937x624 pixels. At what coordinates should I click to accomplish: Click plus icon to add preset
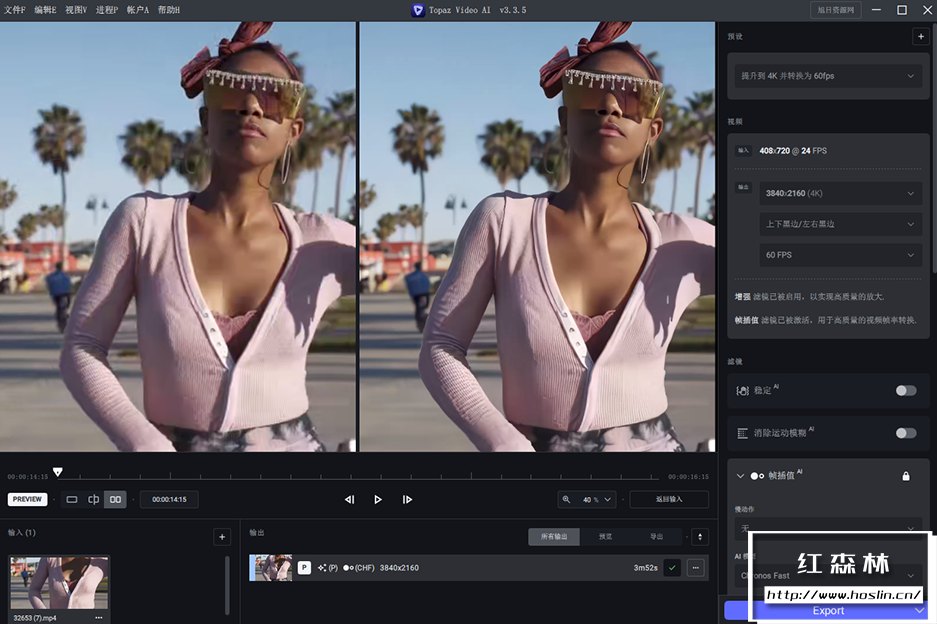tap(920, 36)
